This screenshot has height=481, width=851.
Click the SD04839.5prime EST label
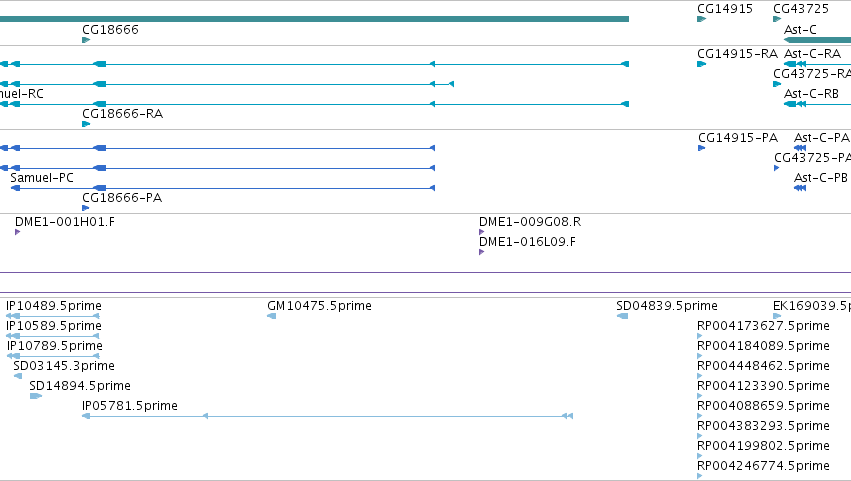pos(667,306)
